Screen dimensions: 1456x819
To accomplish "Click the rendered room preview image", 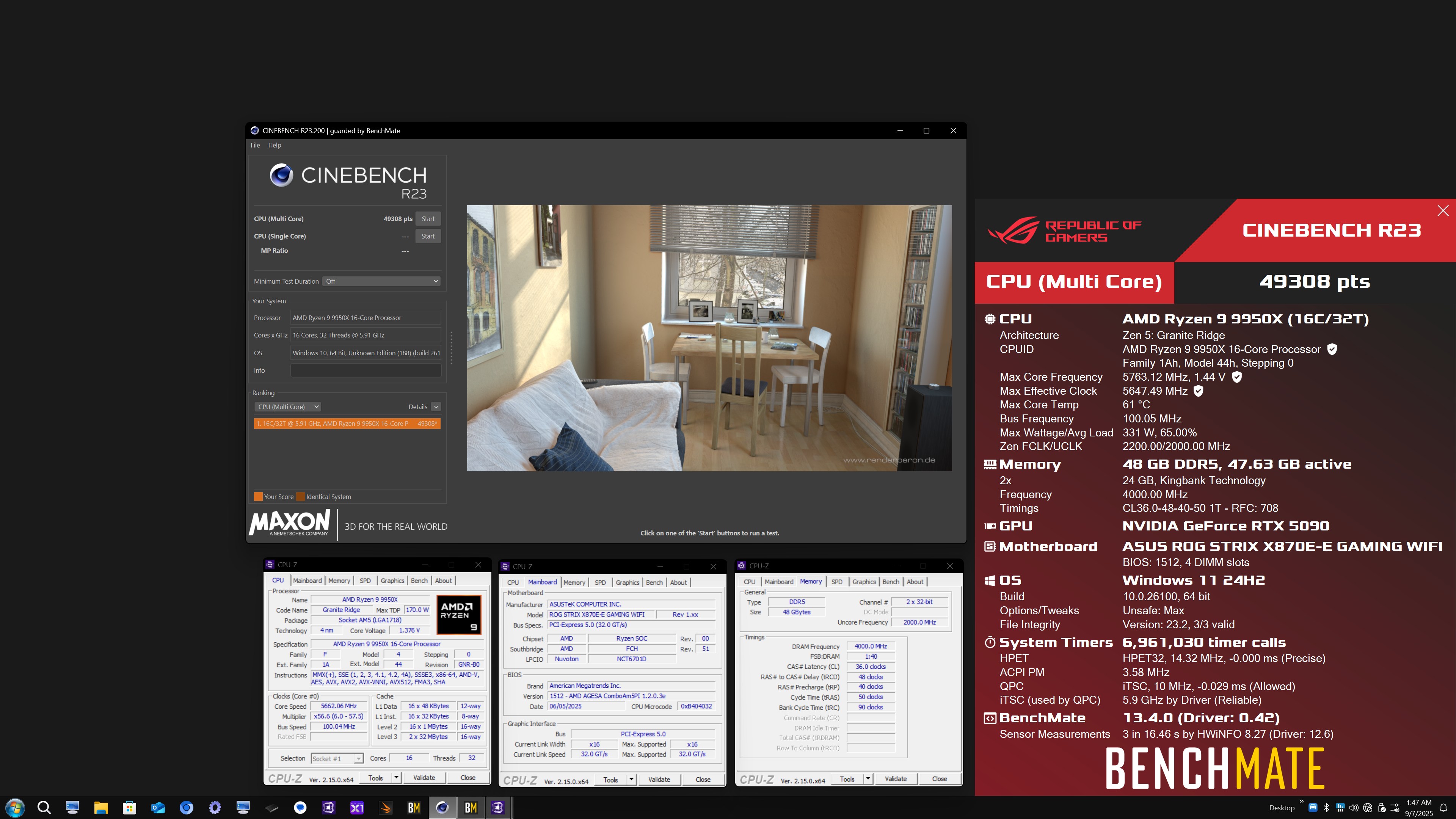I will (x=709, y=338).
